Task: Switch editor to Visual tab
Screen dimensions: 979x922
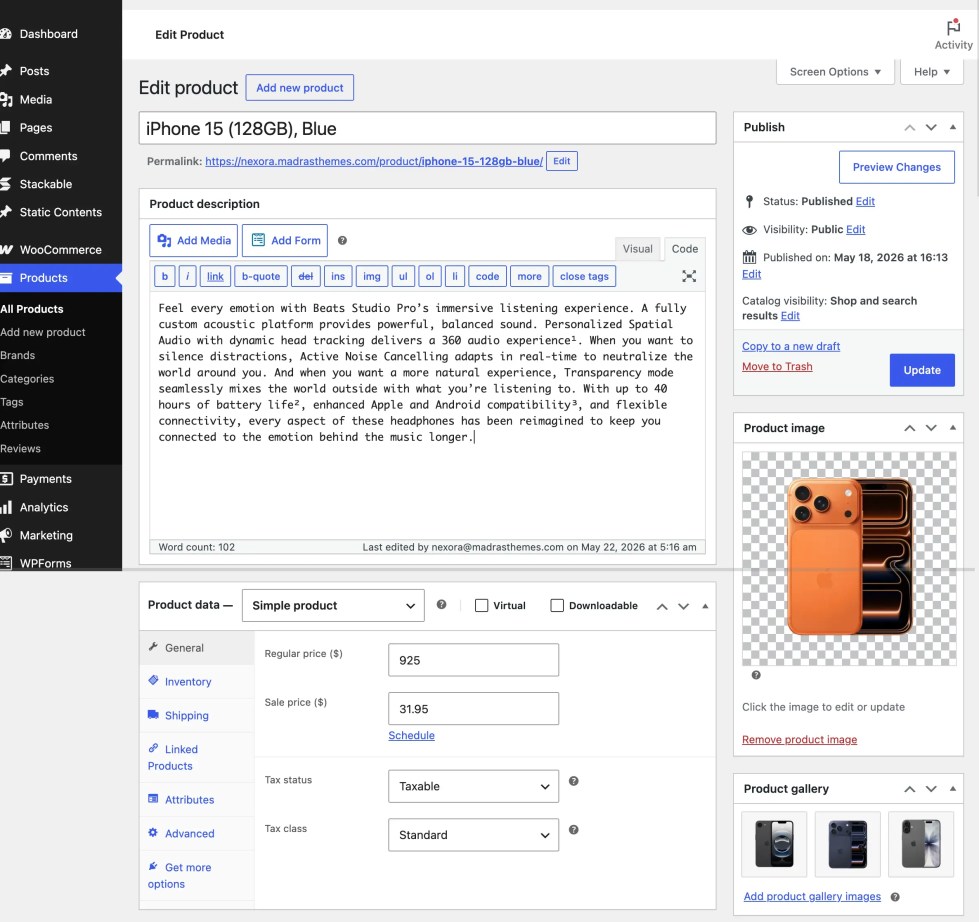Action: click(637, 248)
